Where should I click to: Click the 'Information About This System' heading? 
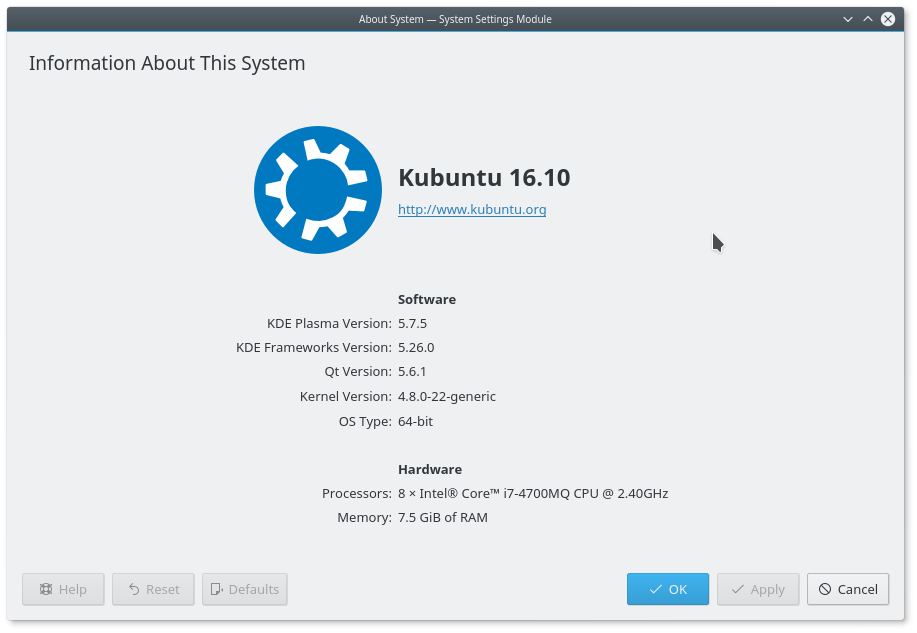tap(167, 63)
